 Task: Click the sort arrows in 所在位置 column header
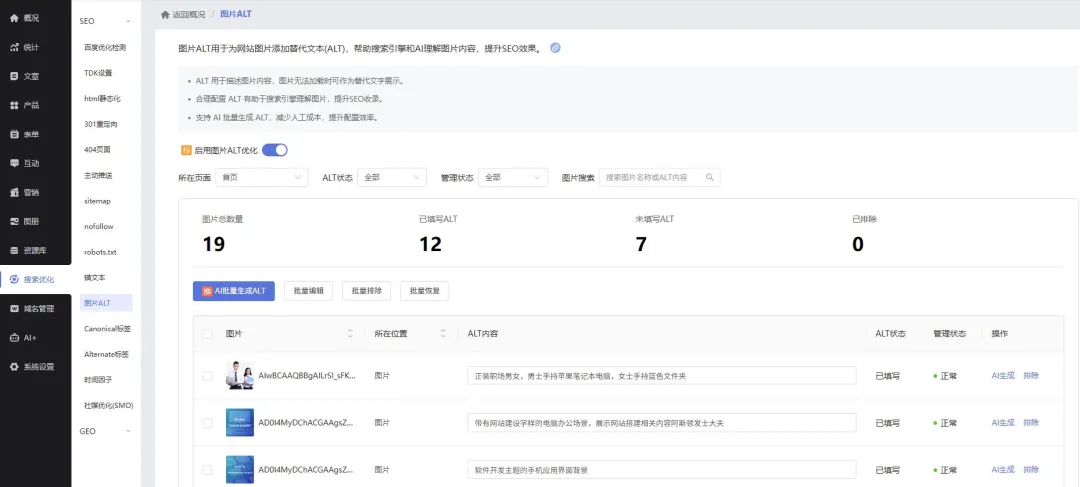tap(444, 333)
